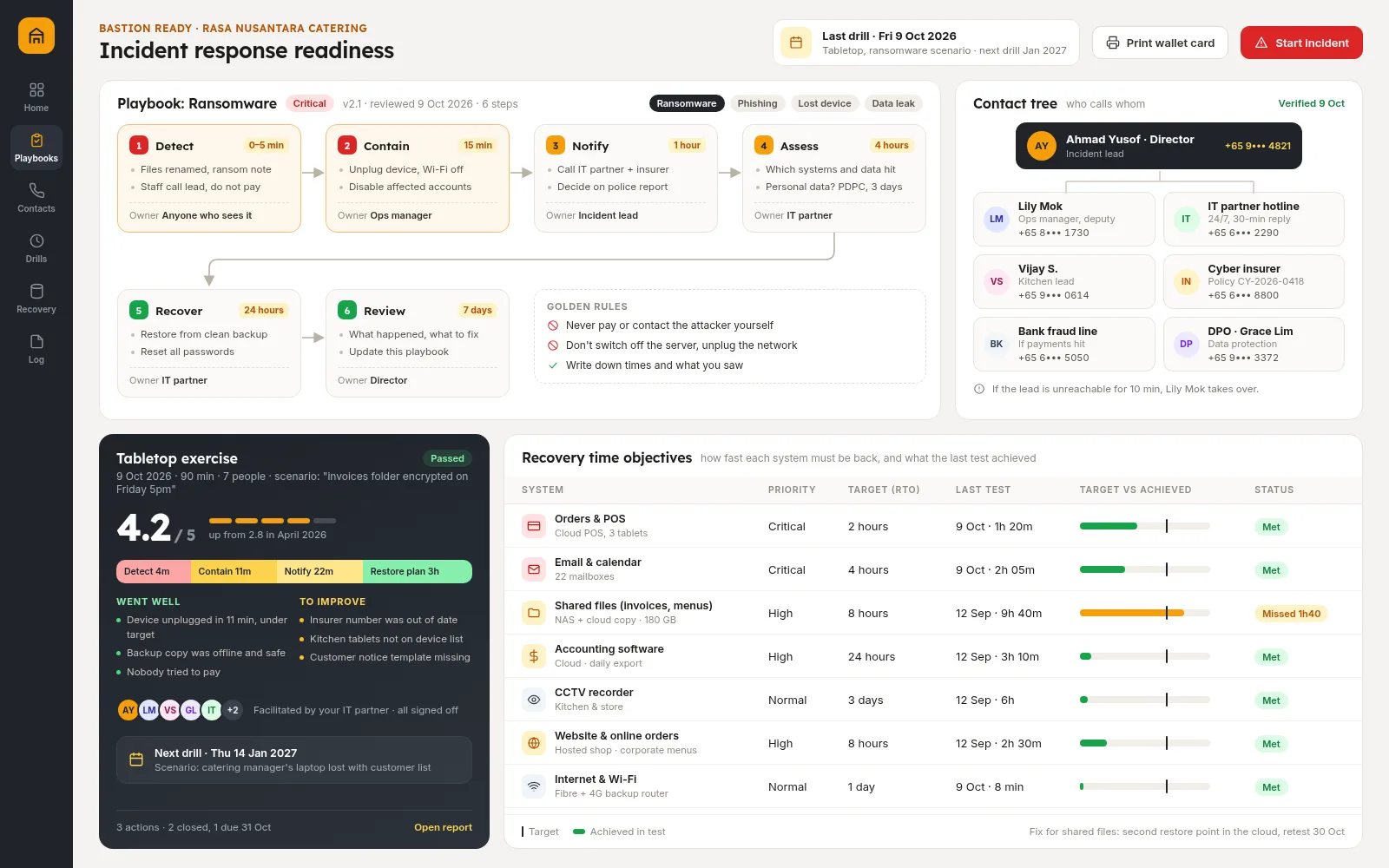
Task: Click the Website & online orders globe icon
Action: pos(534,743)
